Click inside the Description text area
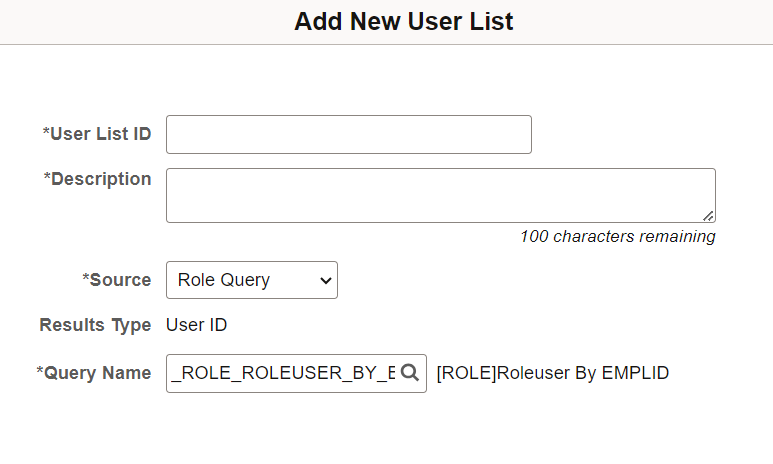 [x=441, y=195]
